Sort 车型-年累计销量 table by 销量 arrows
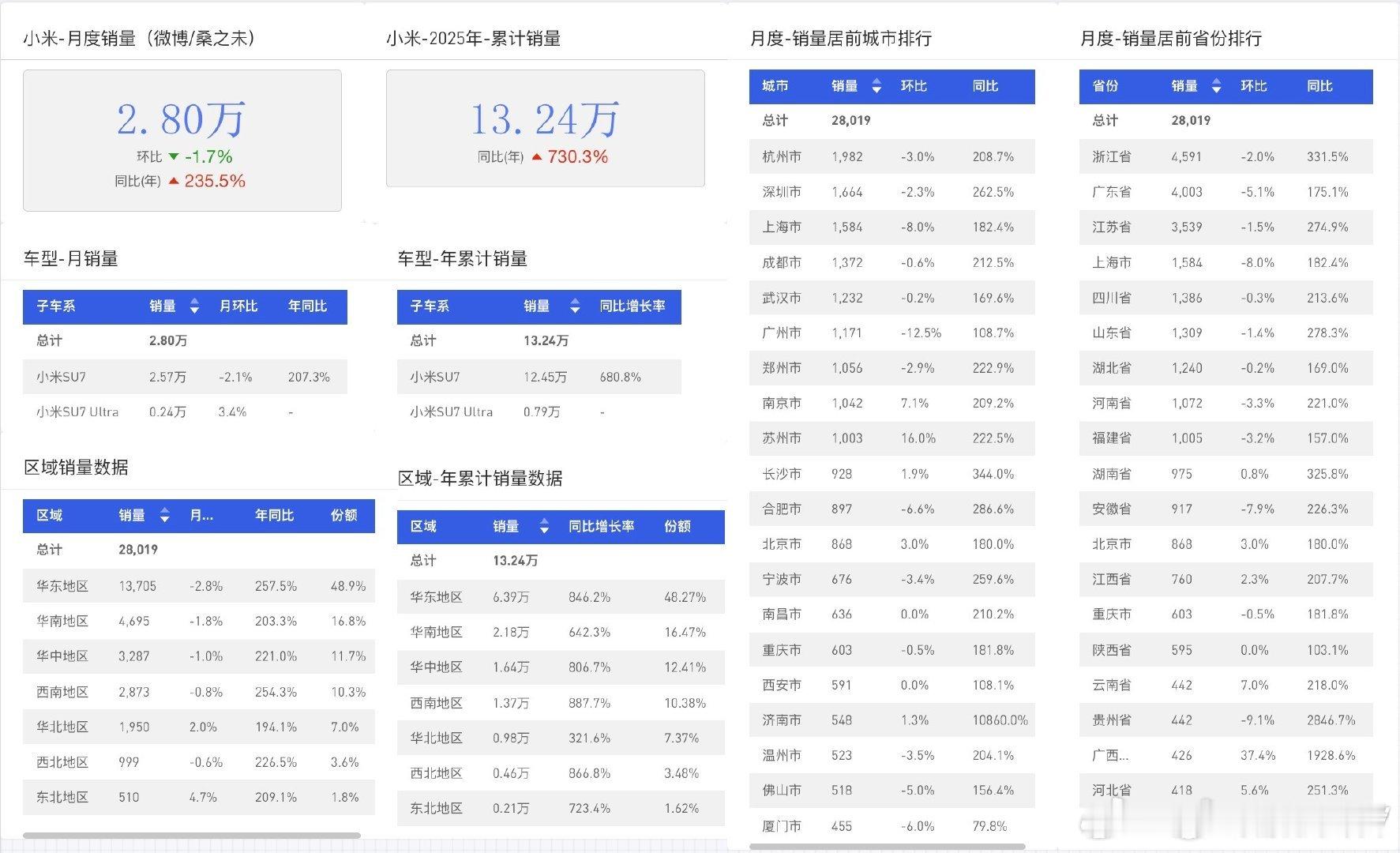 click(x=575, y=306)
